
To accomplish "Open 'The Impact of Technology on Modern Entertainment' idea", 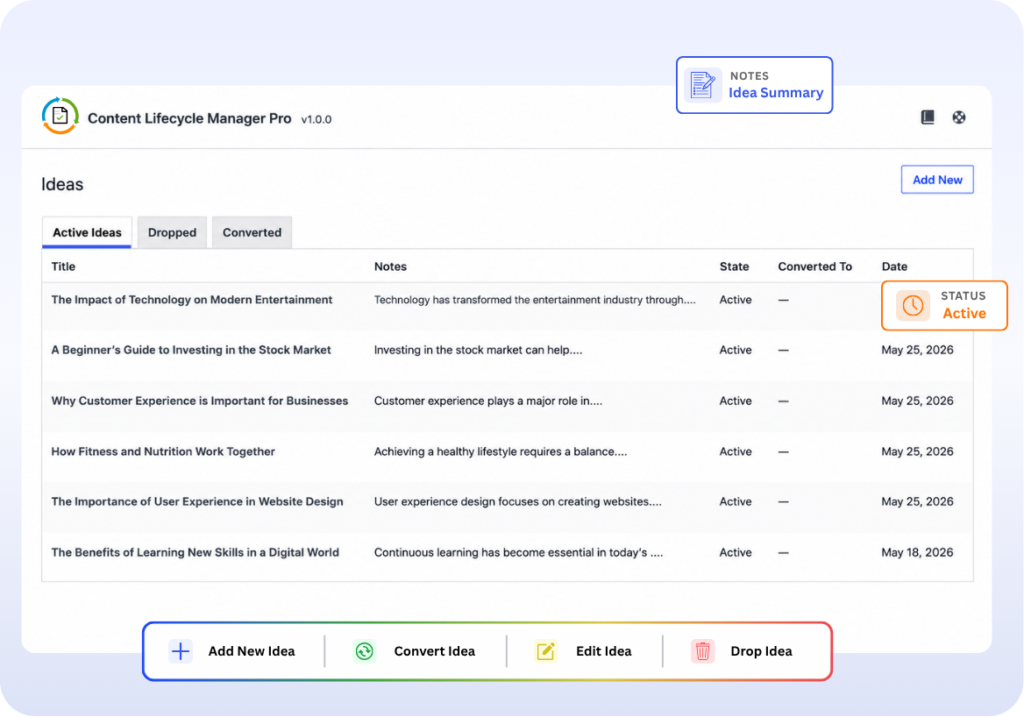I will tap(192, 300).
